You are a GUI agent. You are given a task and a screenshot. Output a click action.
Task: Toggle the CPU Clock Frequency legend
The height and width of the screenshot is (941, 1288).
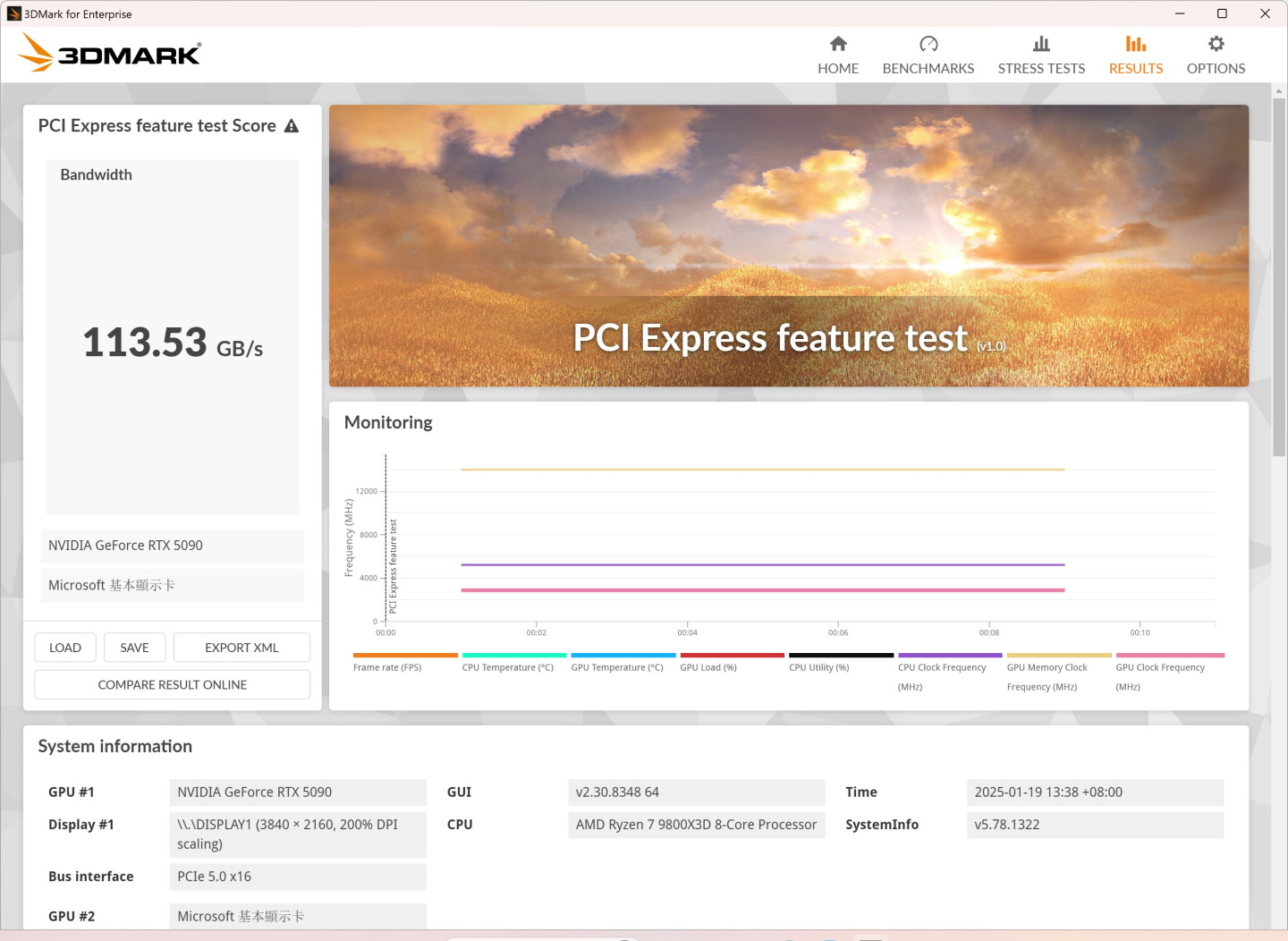click(950, 673)
